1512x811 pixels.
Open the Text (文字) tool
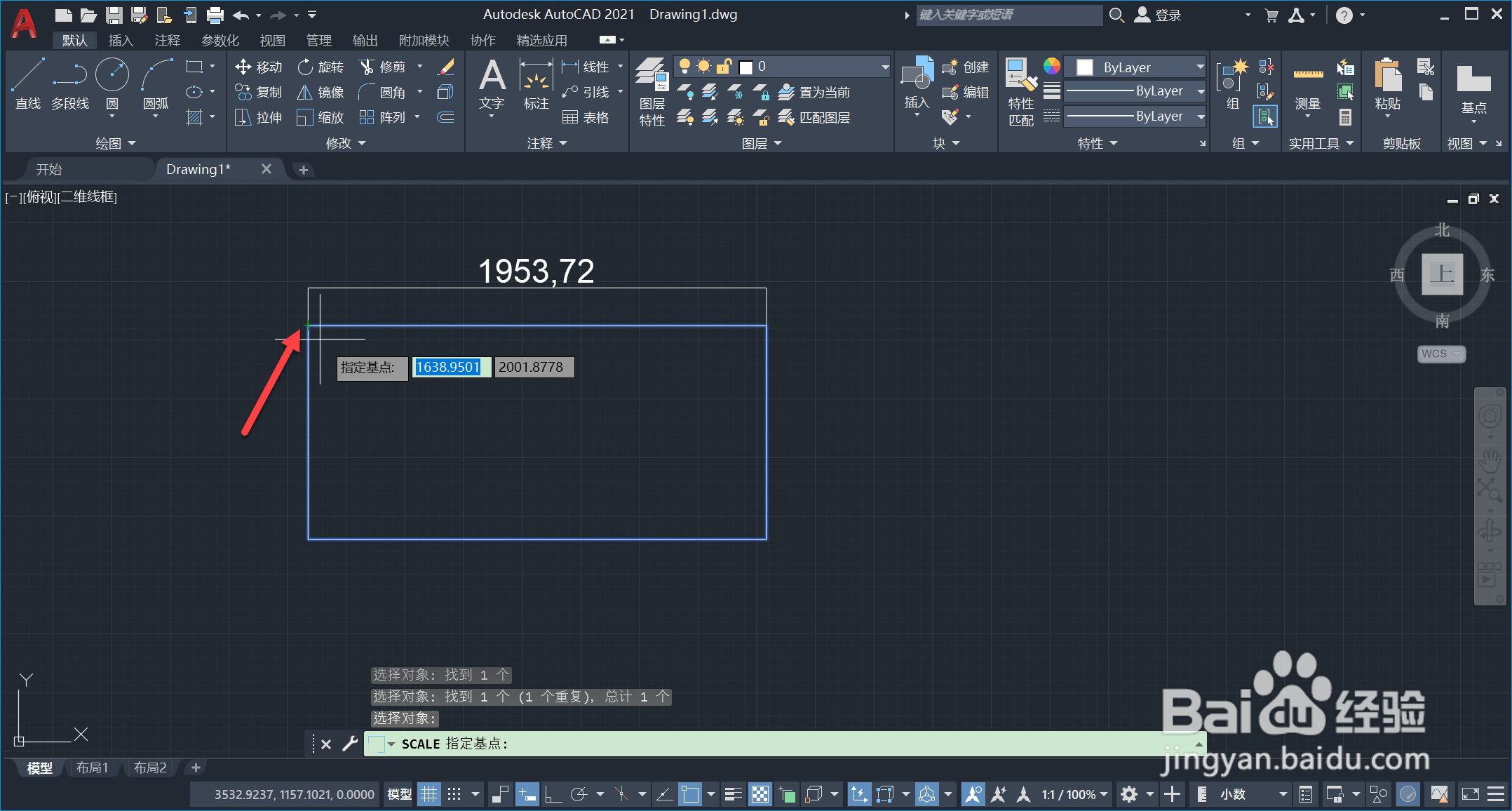tap(492, 83)
